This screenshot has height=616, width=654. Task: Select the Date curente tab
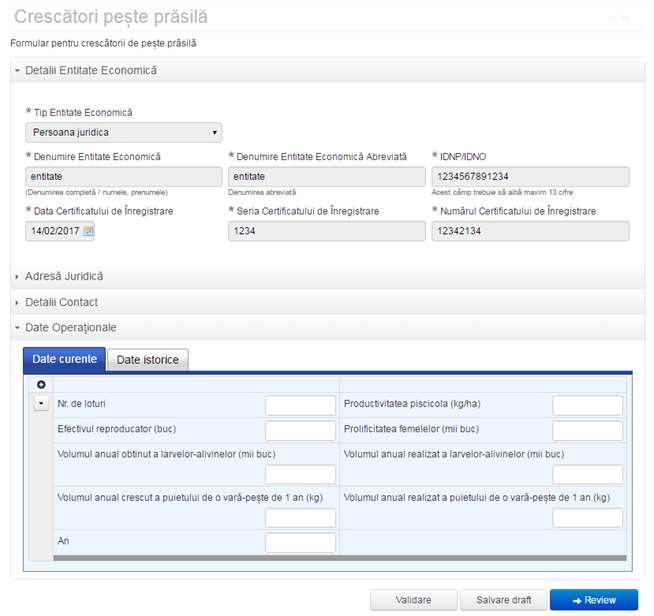click(64, 360)
